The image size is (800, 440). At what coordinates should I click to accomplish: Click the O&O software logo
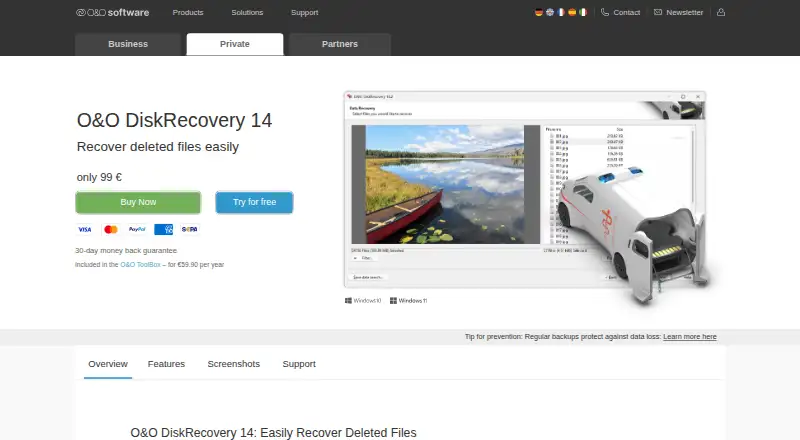click(112, 12)
